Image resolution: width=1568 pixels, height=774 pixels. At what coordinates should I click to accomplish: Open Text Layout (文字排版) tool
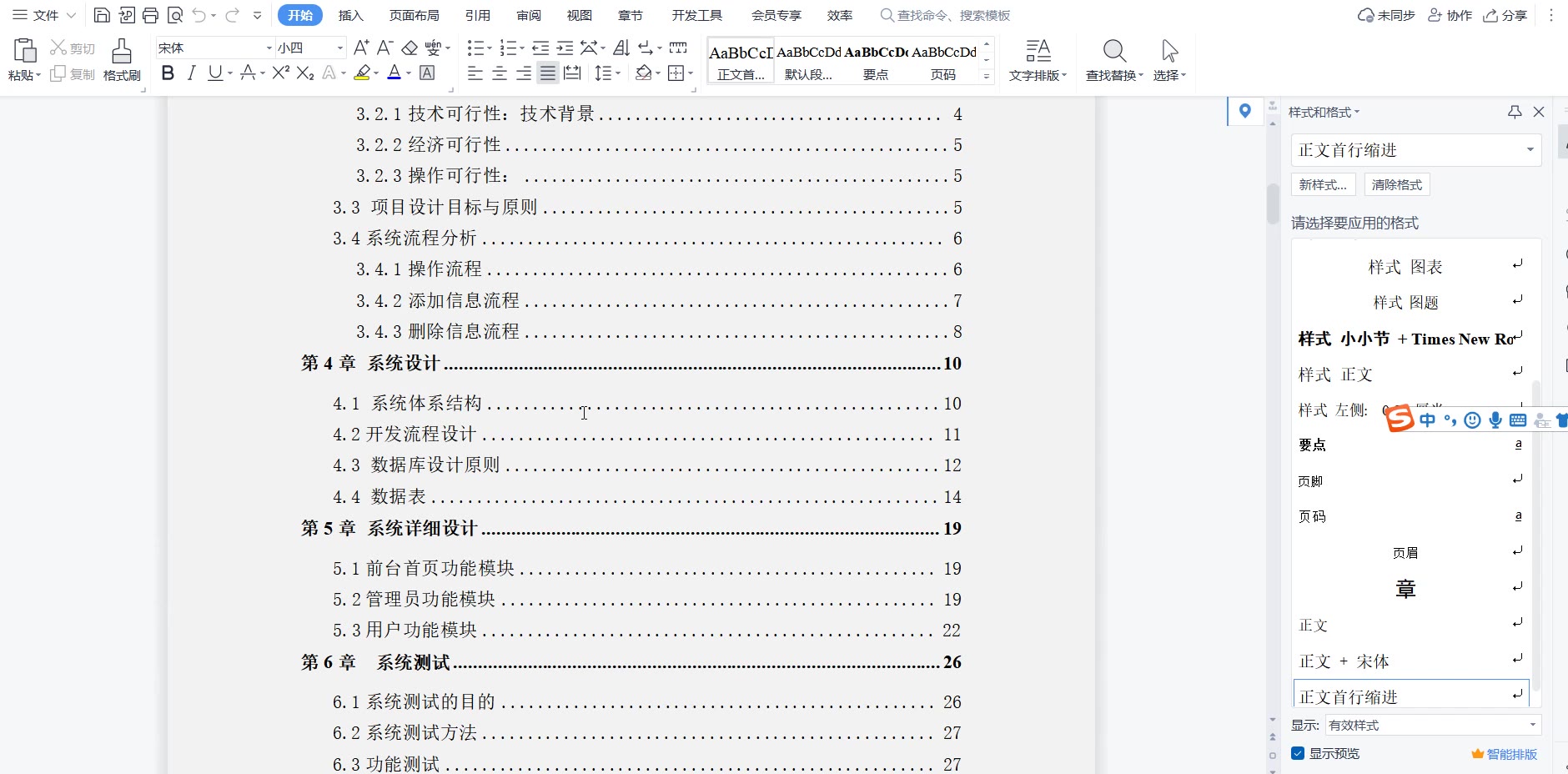pyautogui.click(x=1038, y=60)
